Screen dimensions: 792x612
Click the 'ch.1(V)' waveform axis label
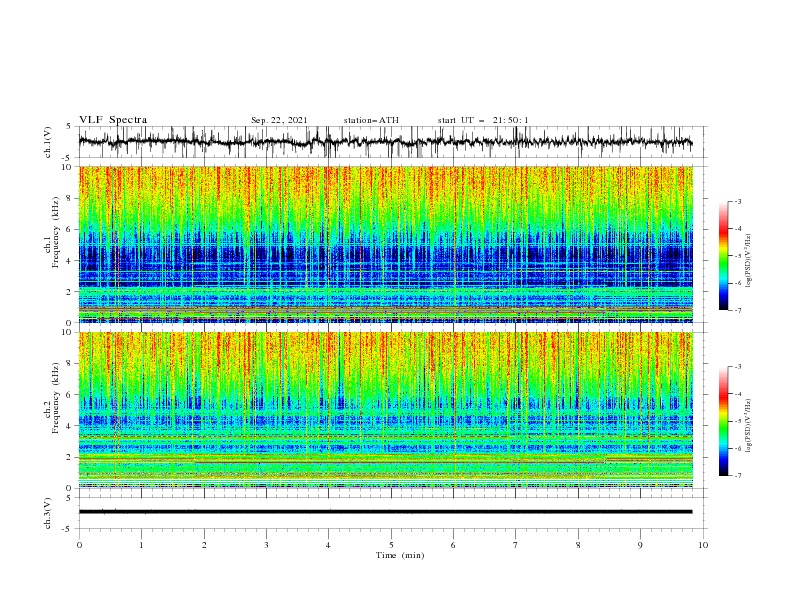[48, 142]
